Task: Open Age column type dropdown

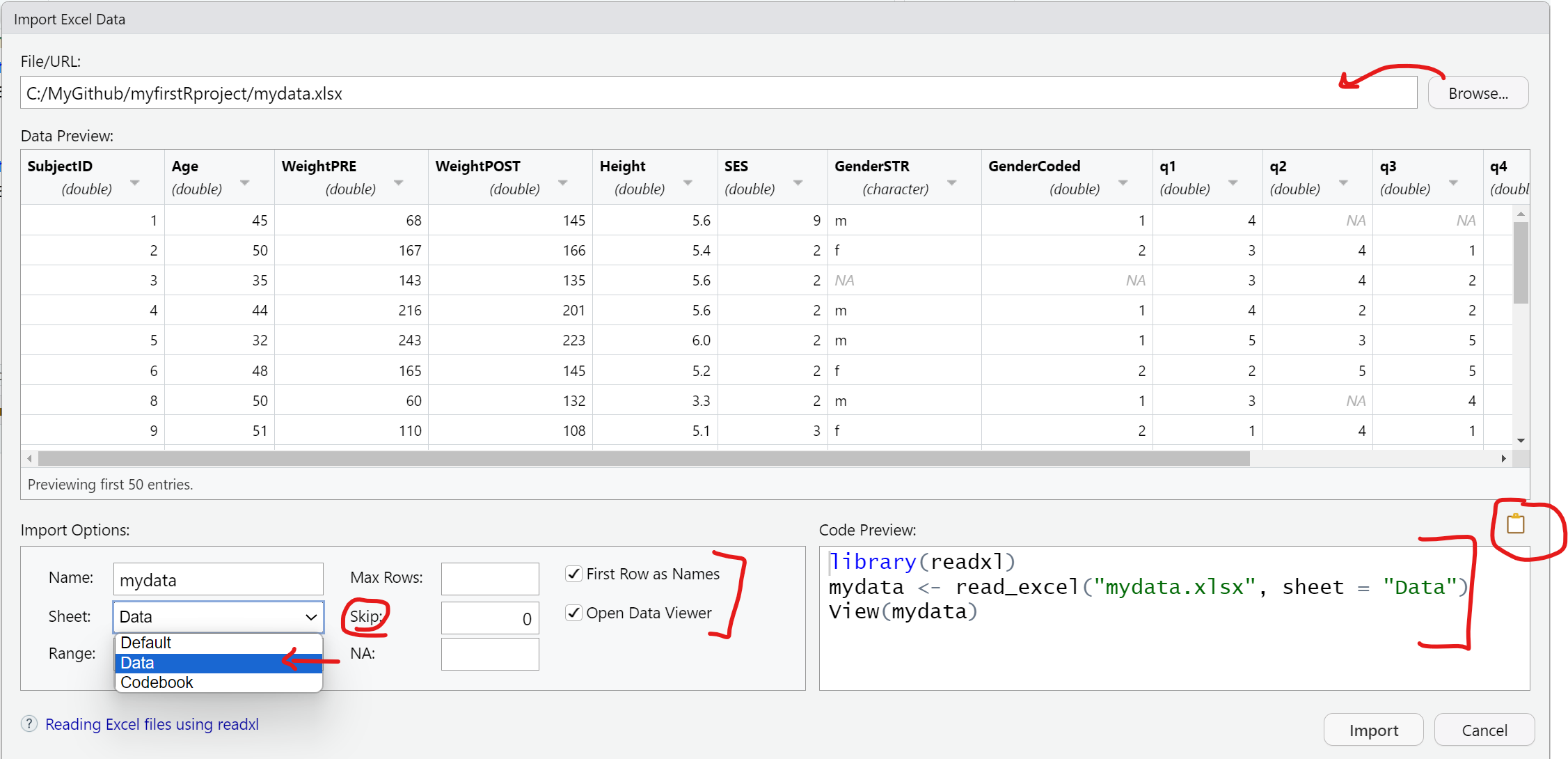Action: click(245, 182)
